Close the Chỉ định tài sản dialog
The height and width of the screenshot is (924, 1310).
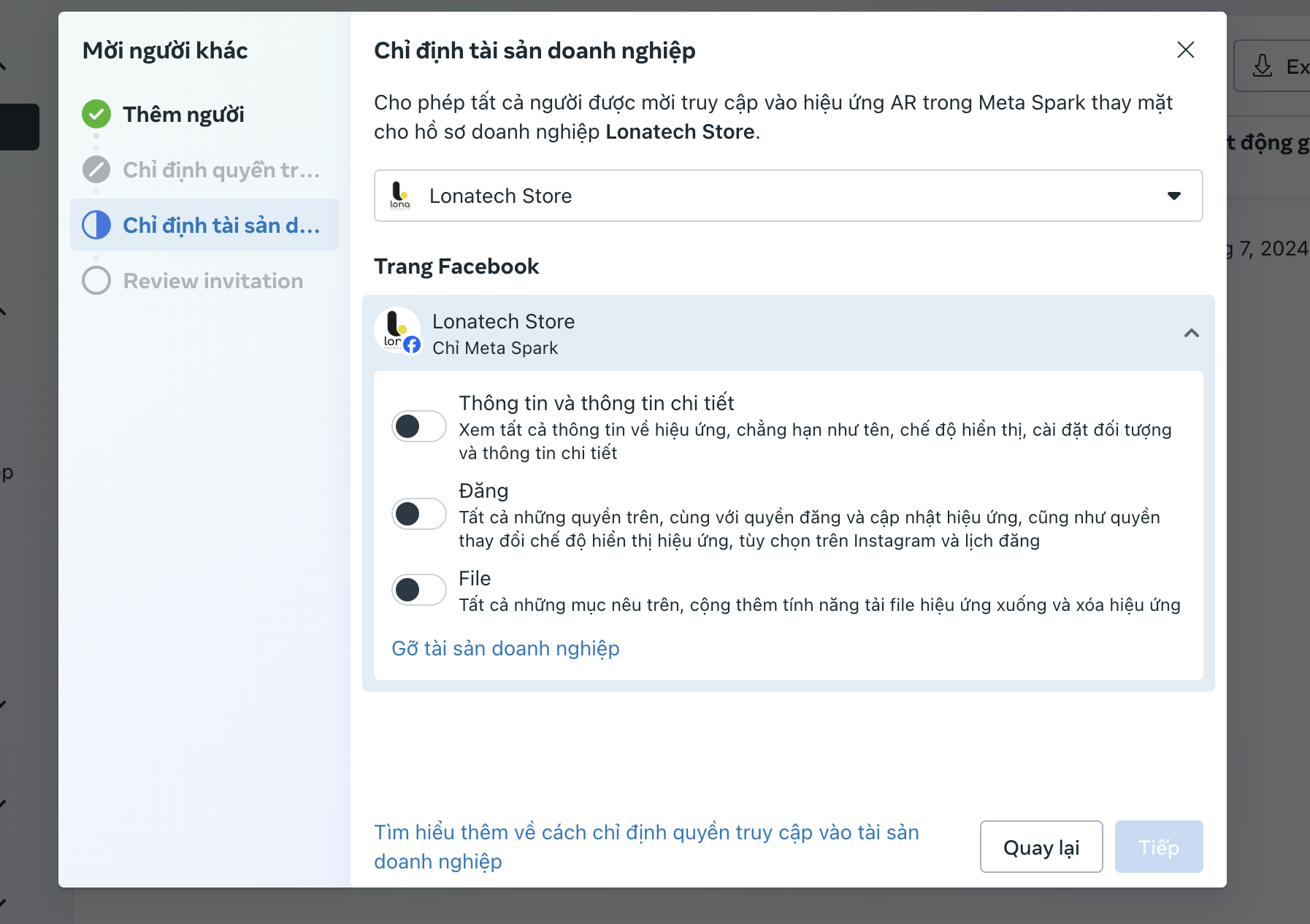tap(1186, 50)
